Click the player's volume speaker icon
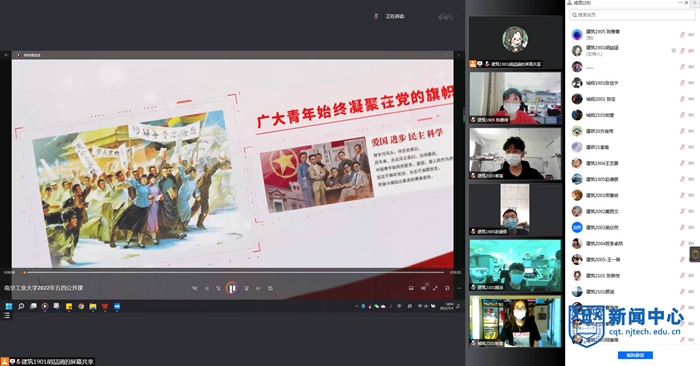 [x=423, y=288]
